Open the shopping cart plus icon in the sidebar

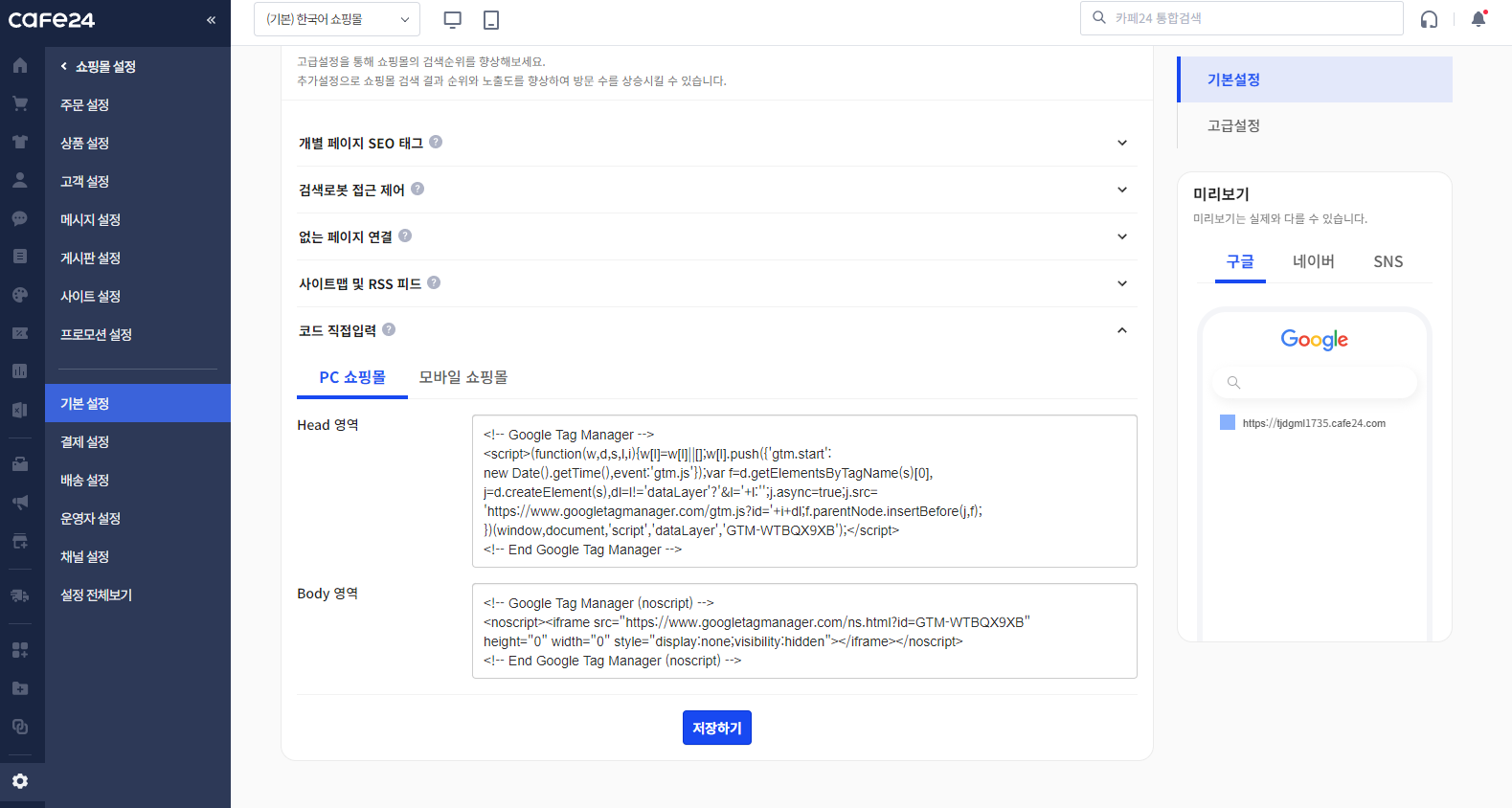[x=20, y=541]
